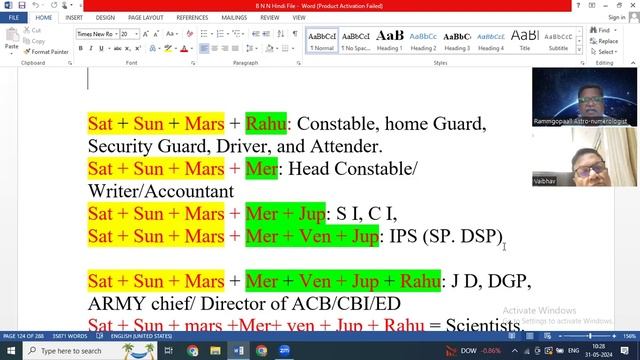640x360 pixels.
Task: Open File Explorer from taskbar
Action: 215,351
